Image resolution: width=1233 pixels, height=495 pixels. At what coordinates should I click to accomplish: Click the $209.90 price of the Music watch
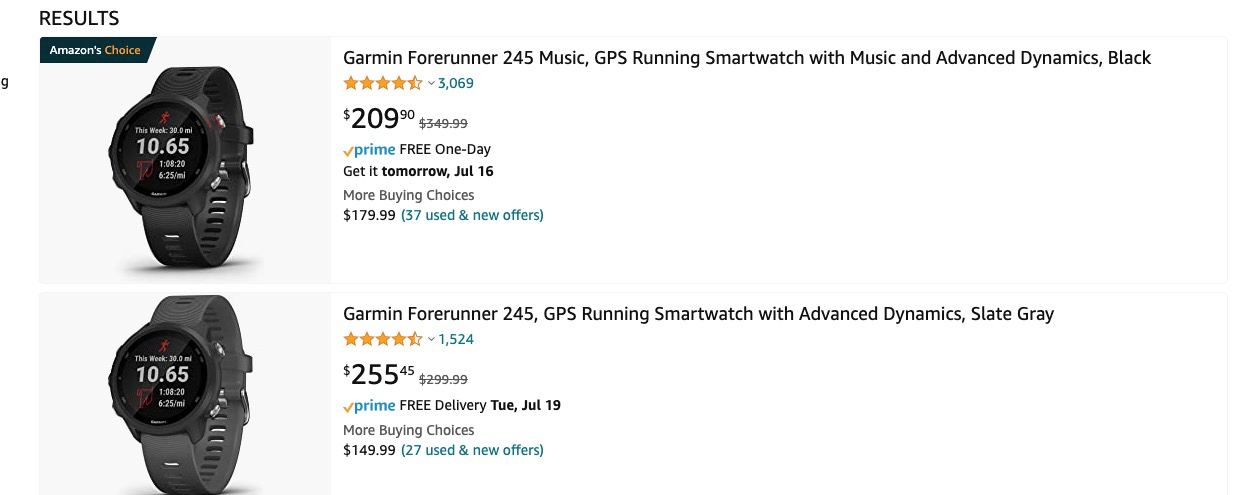pos(379,119)
